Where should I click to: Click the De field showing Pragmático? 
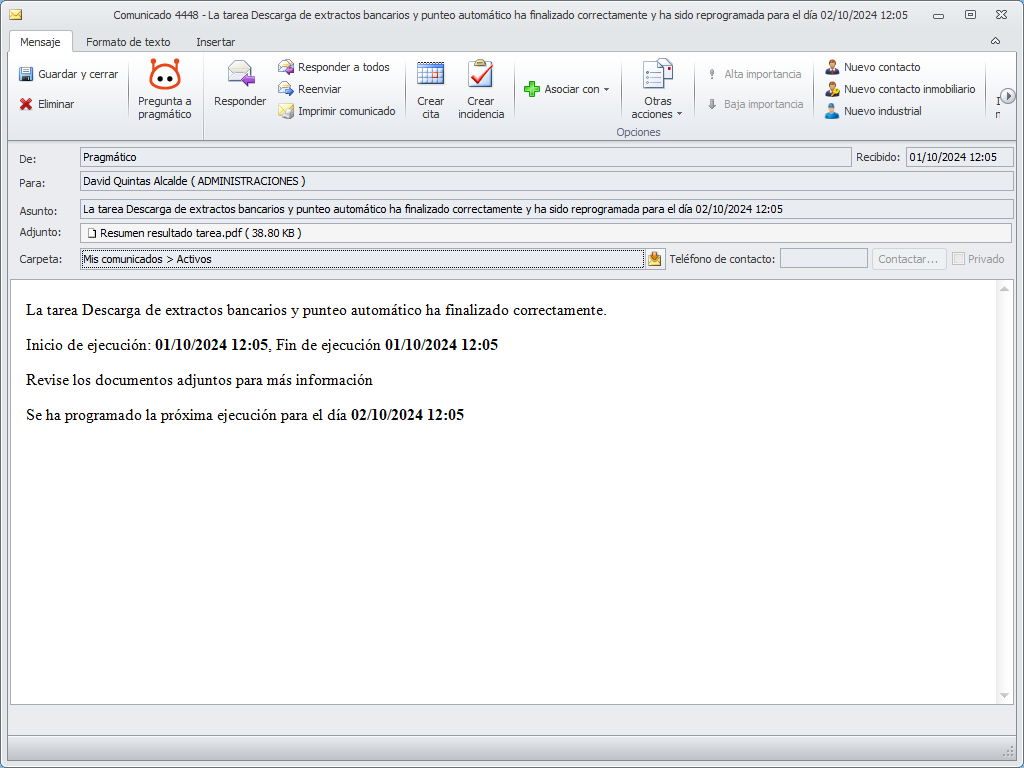pos(466,157)
